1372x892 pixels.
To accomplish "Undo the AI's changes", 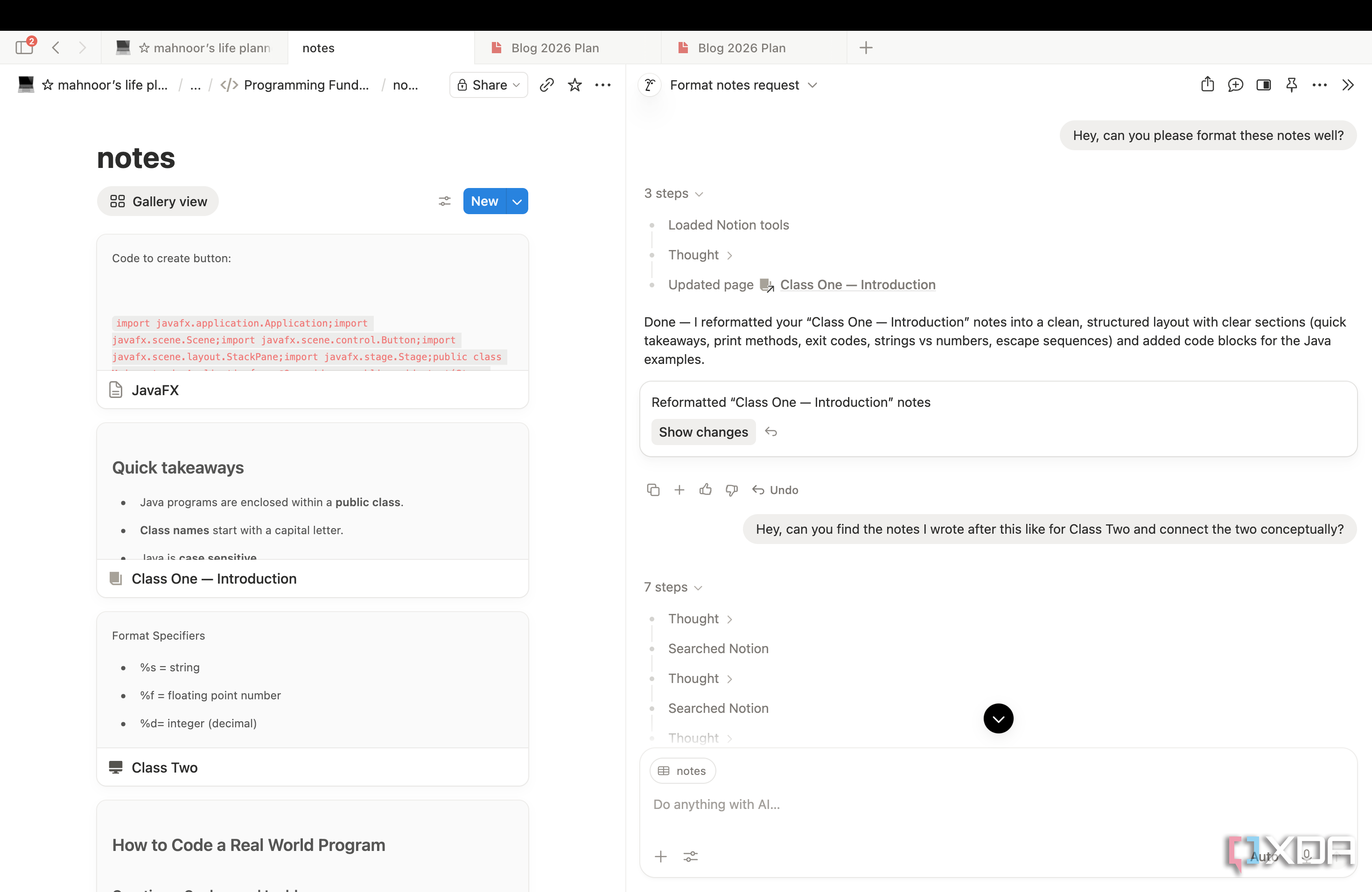I will [775, 490].
